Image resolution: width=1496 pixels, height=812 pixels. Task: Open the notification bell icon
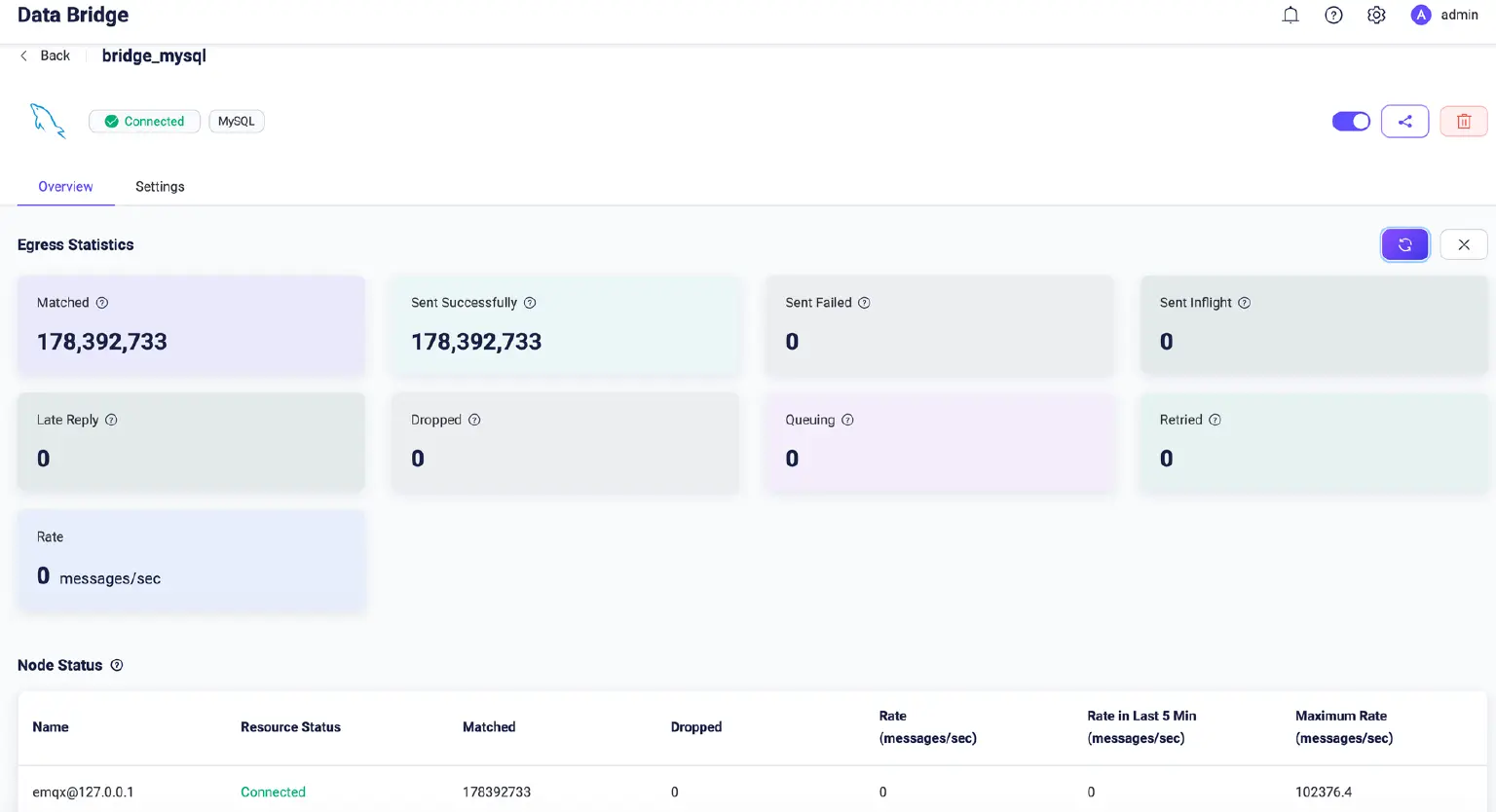[x=1290, y=15]
